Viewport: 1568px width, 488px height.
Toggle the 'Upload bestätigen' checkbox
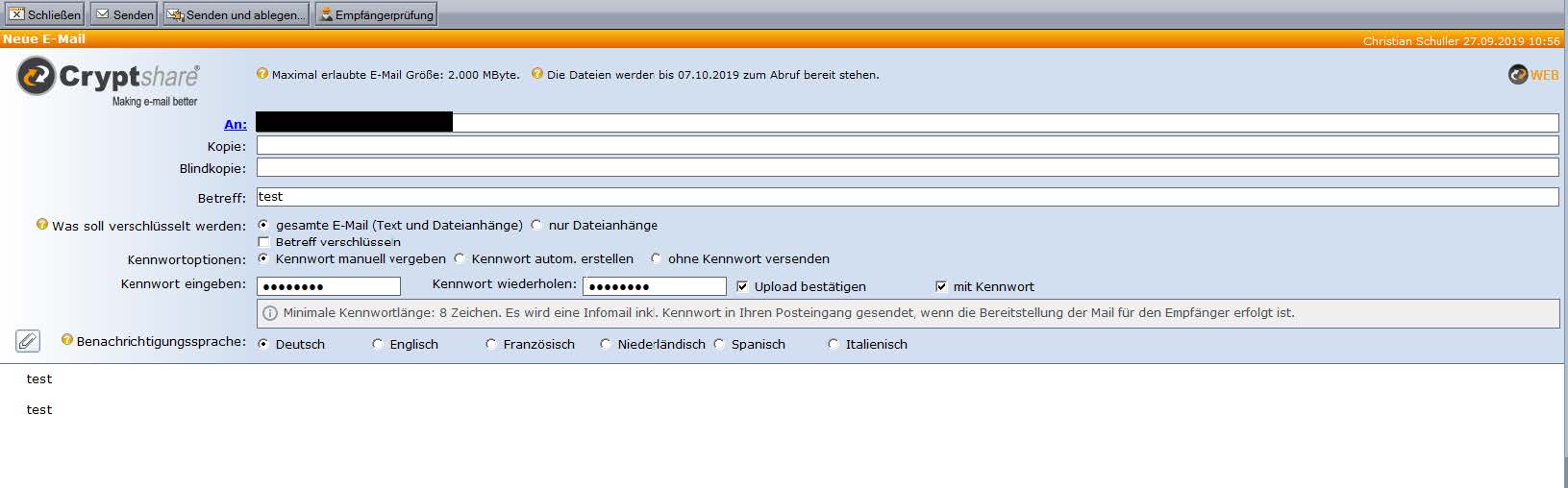742,286
